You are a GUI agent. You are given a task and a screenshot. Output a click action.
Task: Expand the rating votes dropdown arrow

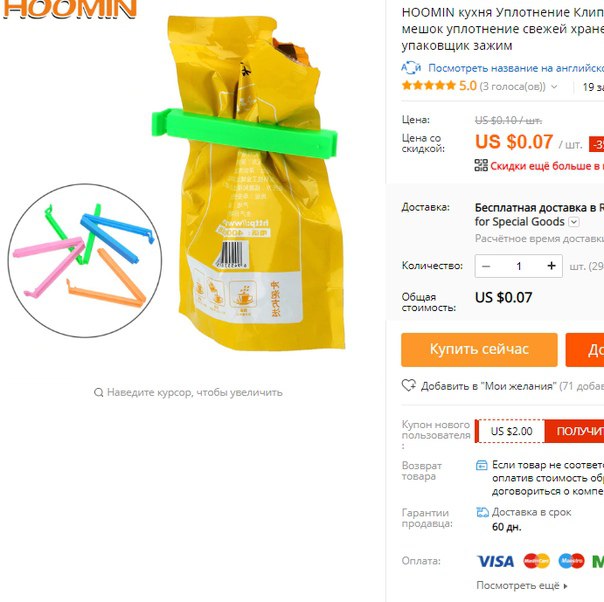click(x=554, y=87)
